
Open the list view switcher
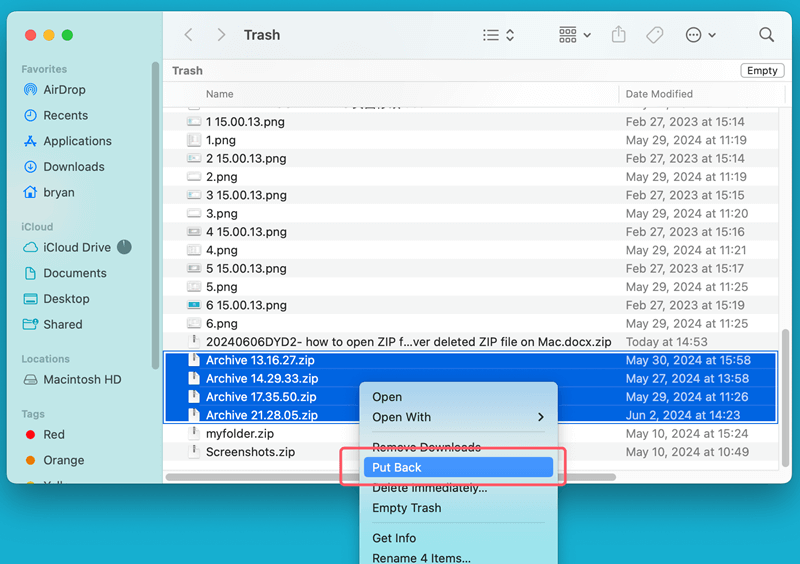(498, 35)
